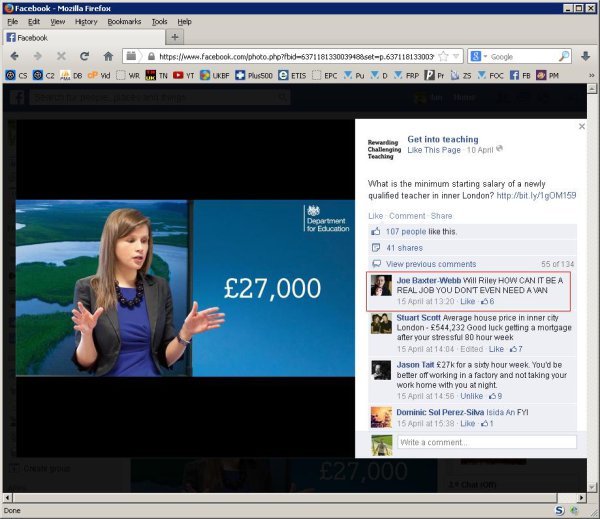Open the Downloads arrow in toolbar
Viewport: 600px width, 519px height.
click(x=586, y=57)
